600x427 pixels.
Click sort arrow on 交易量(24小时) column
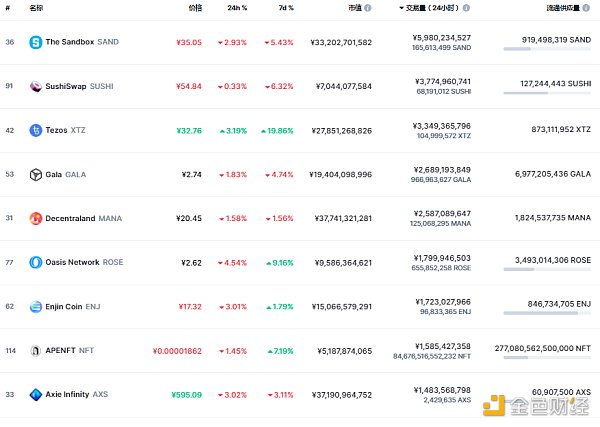point(402,8)
